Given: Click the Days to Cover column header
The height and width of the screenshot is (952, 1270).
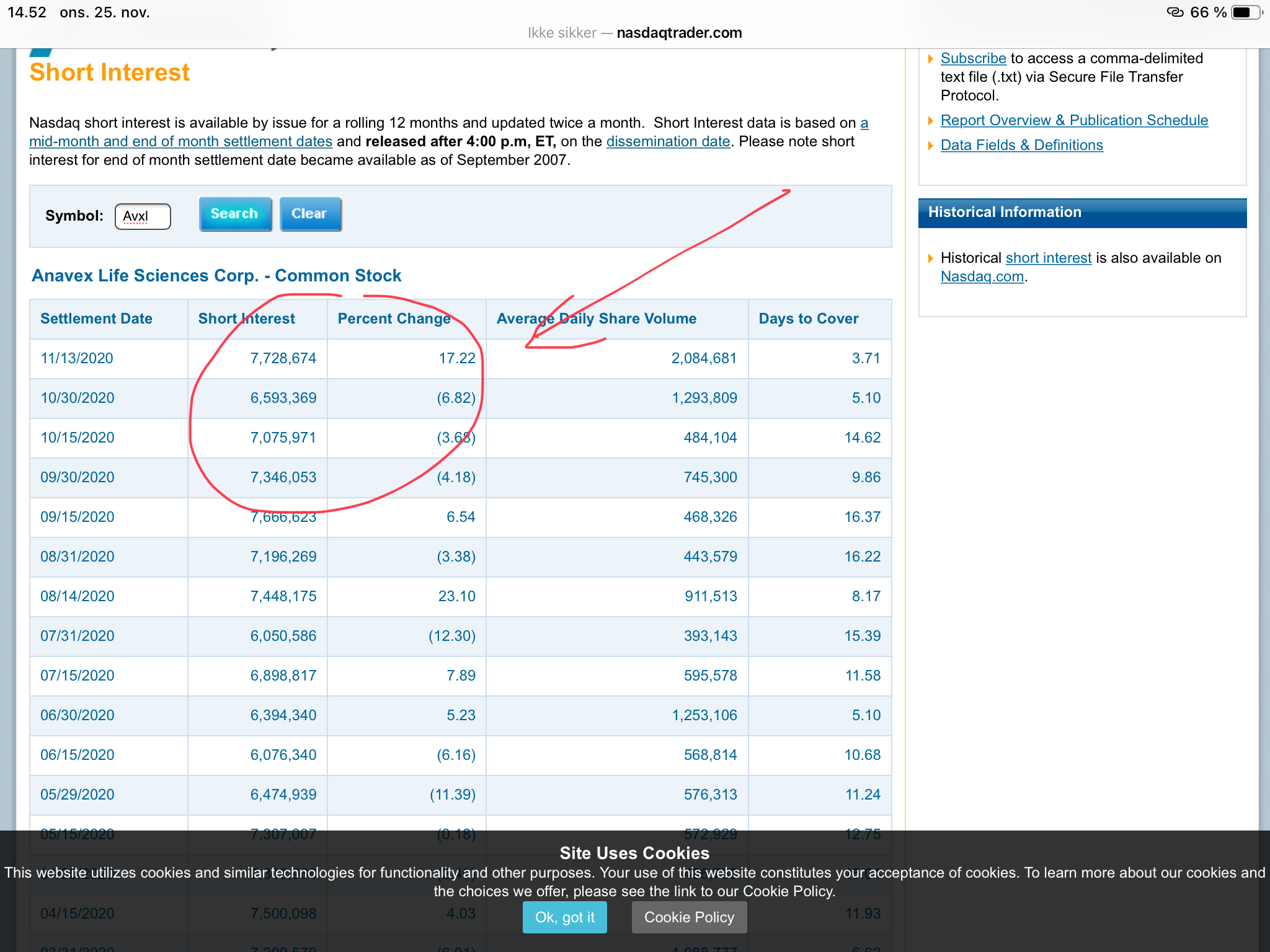Looking at the screenshot, I should tap(809, 319).
